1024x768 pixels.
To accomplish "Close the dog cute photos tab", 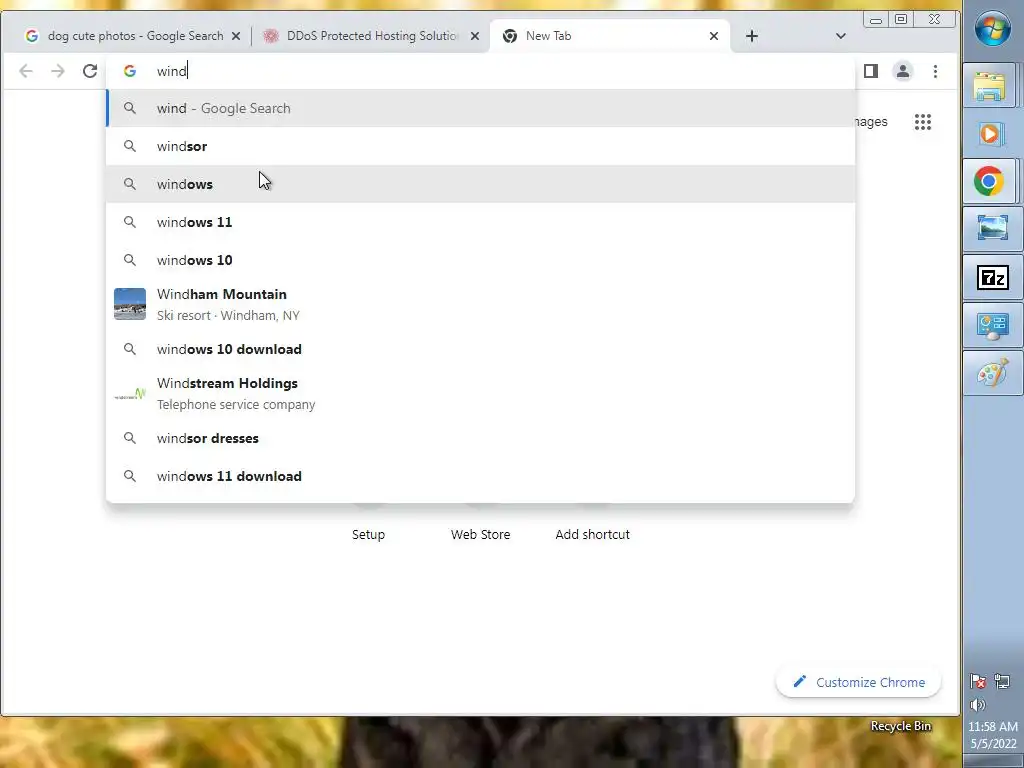I will coord(236,36).
